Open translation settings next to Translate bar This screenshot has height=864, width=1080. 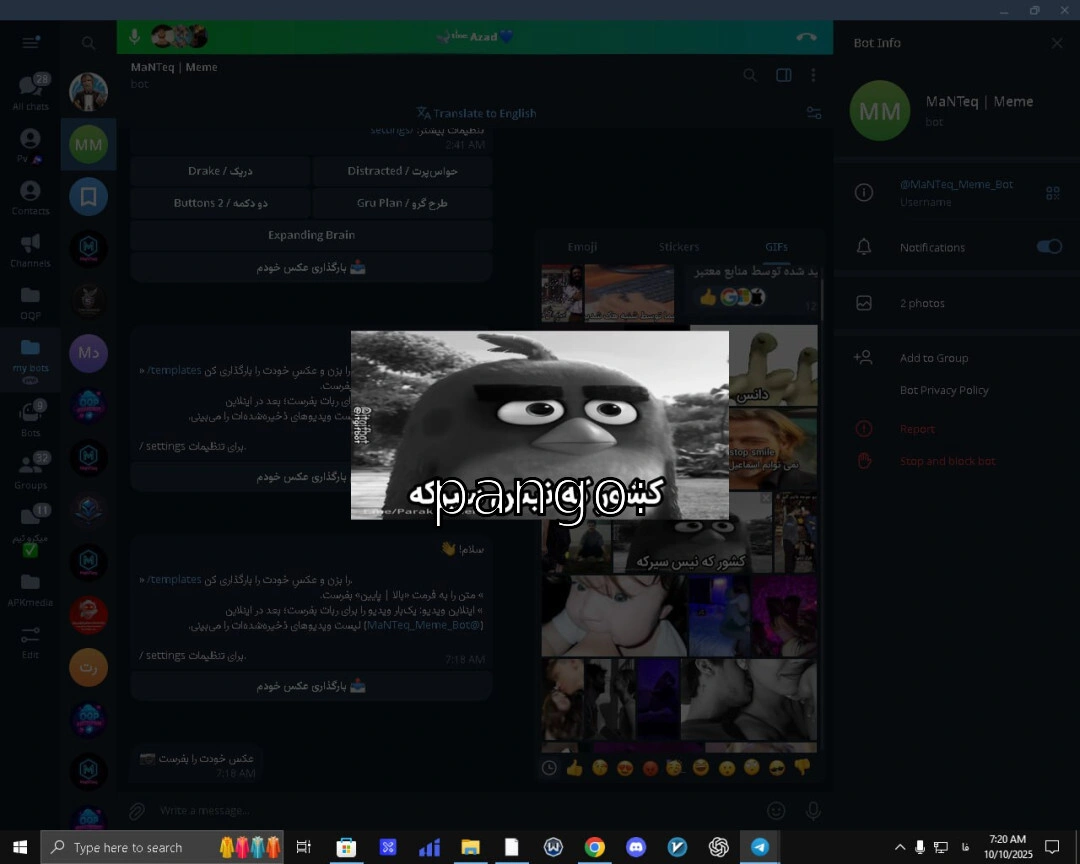tap(814, 113)
